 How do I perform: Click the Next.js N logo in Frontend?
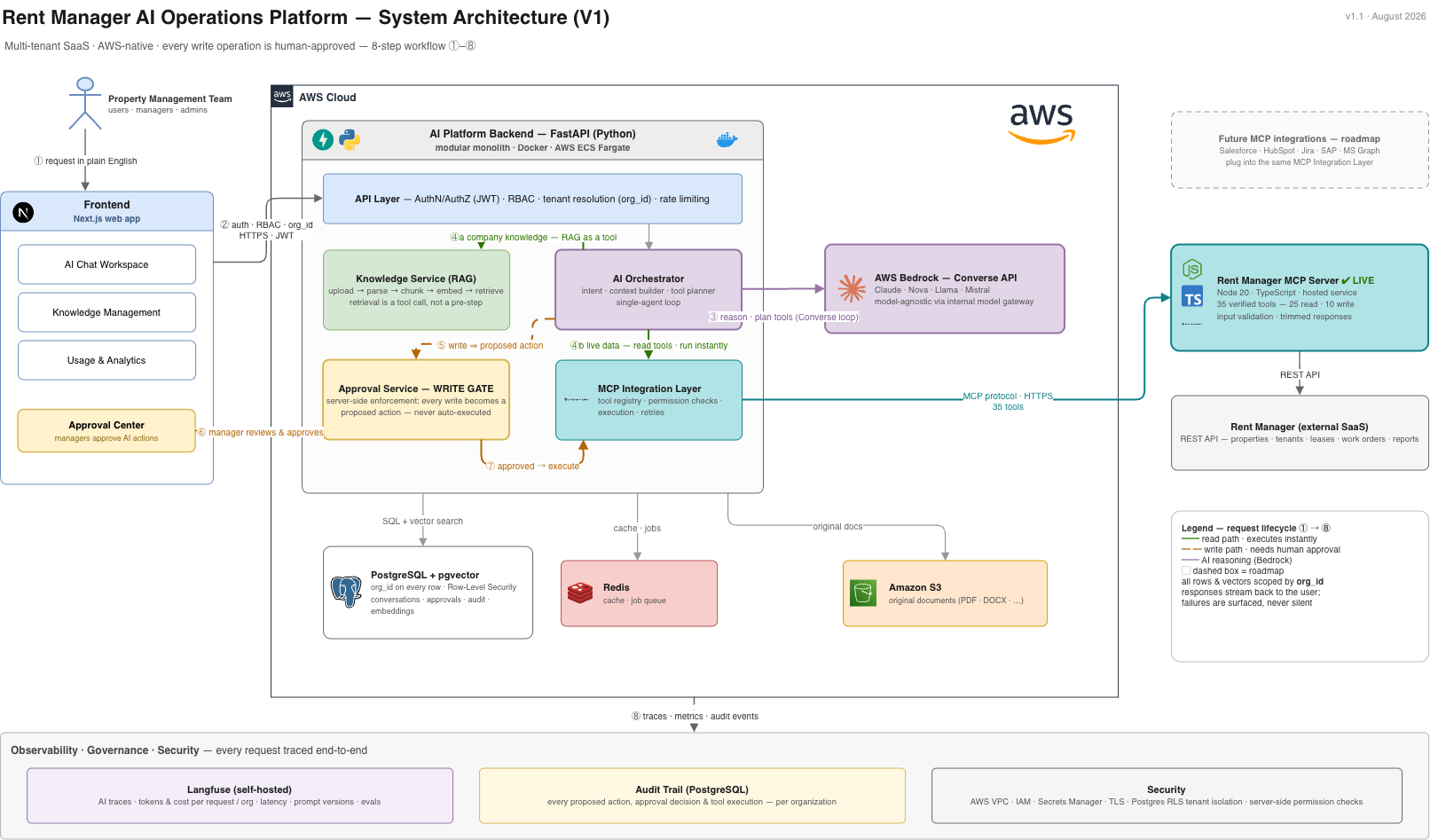click(x=24, y=212)
